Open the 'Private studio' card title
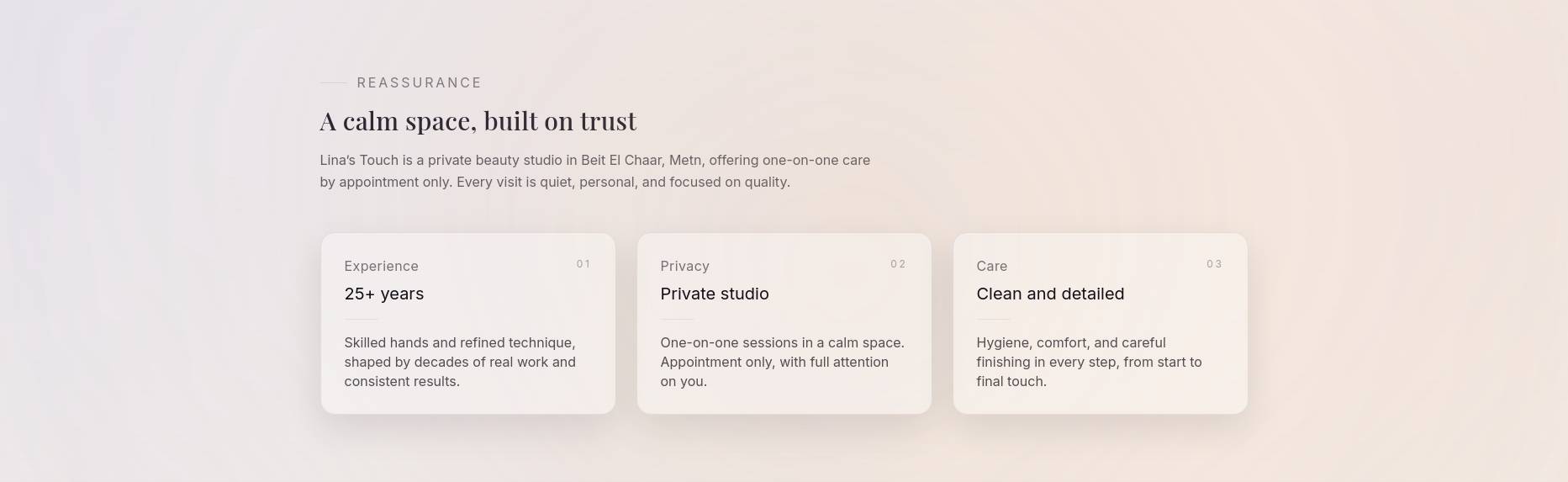 coord(714,294)
